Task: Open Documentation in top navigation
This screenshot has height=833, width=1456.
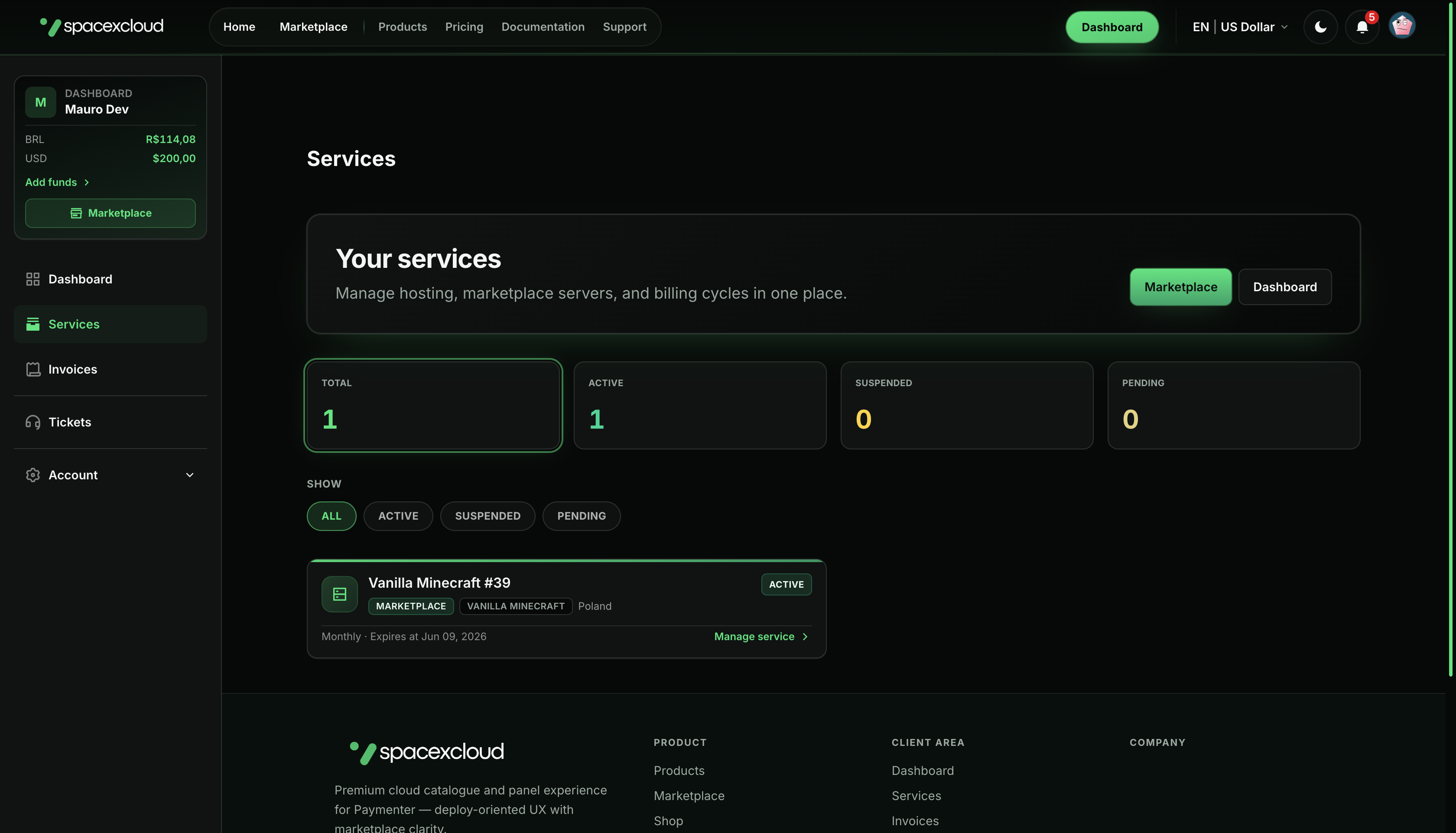Action: 543,27
